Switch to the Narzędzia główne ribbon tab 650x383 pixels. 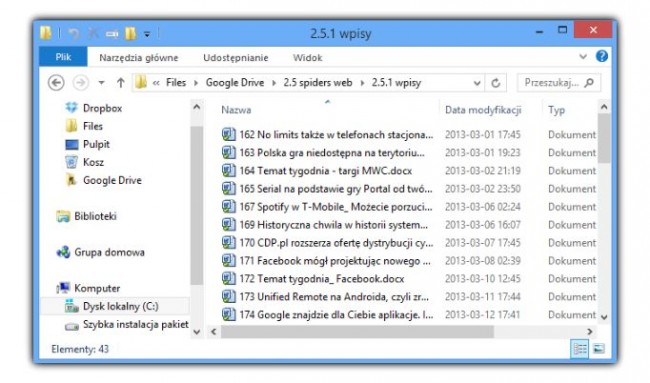pyautogui.click(x=138, y=58)
